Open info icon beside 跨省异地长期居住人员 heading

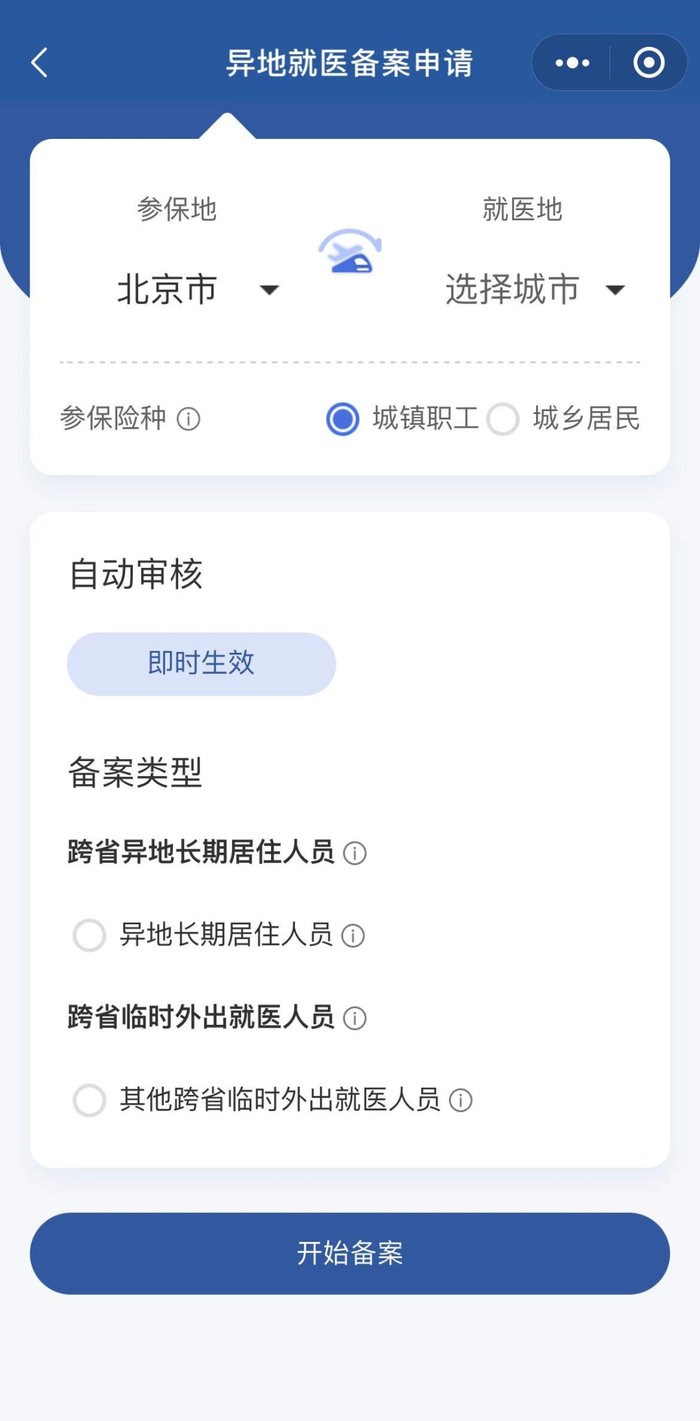tap(355, 853)
